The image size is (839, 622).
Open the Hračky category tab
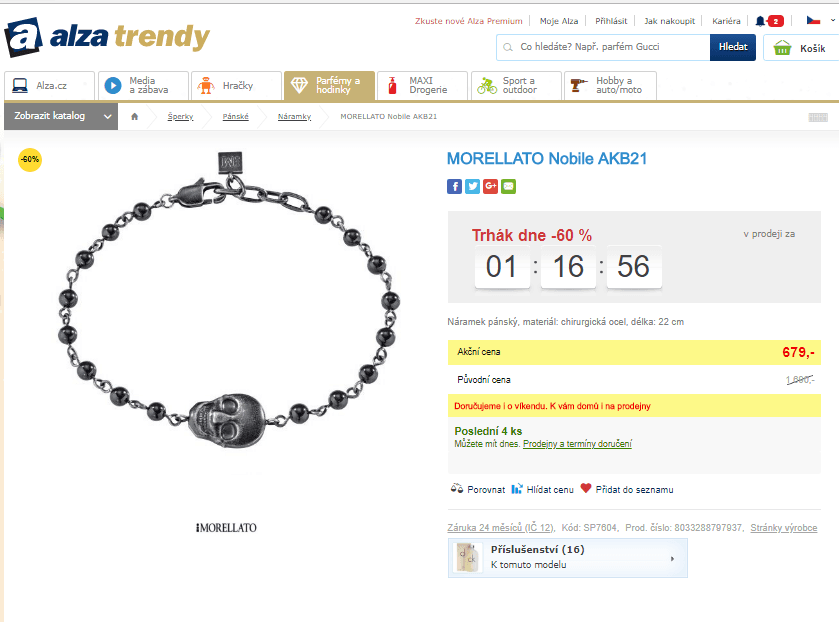tap(236, 86)
